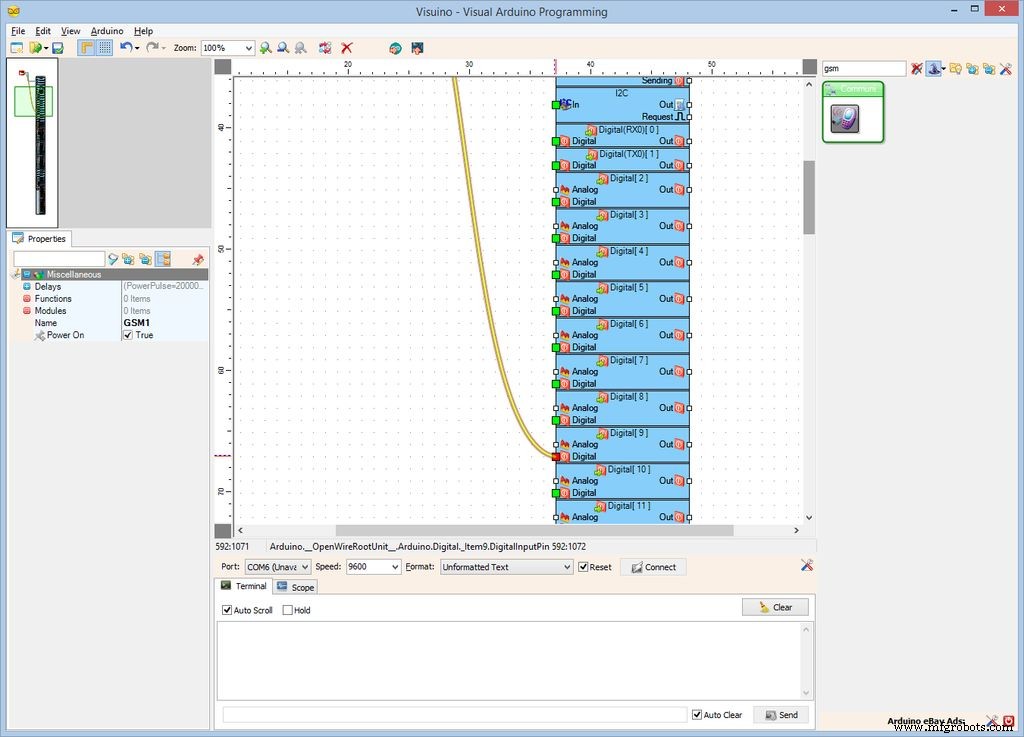This screenshot has width=1024, height=737.
Task: Click the red pin icon in Properties
Action: tap(197, 259)
